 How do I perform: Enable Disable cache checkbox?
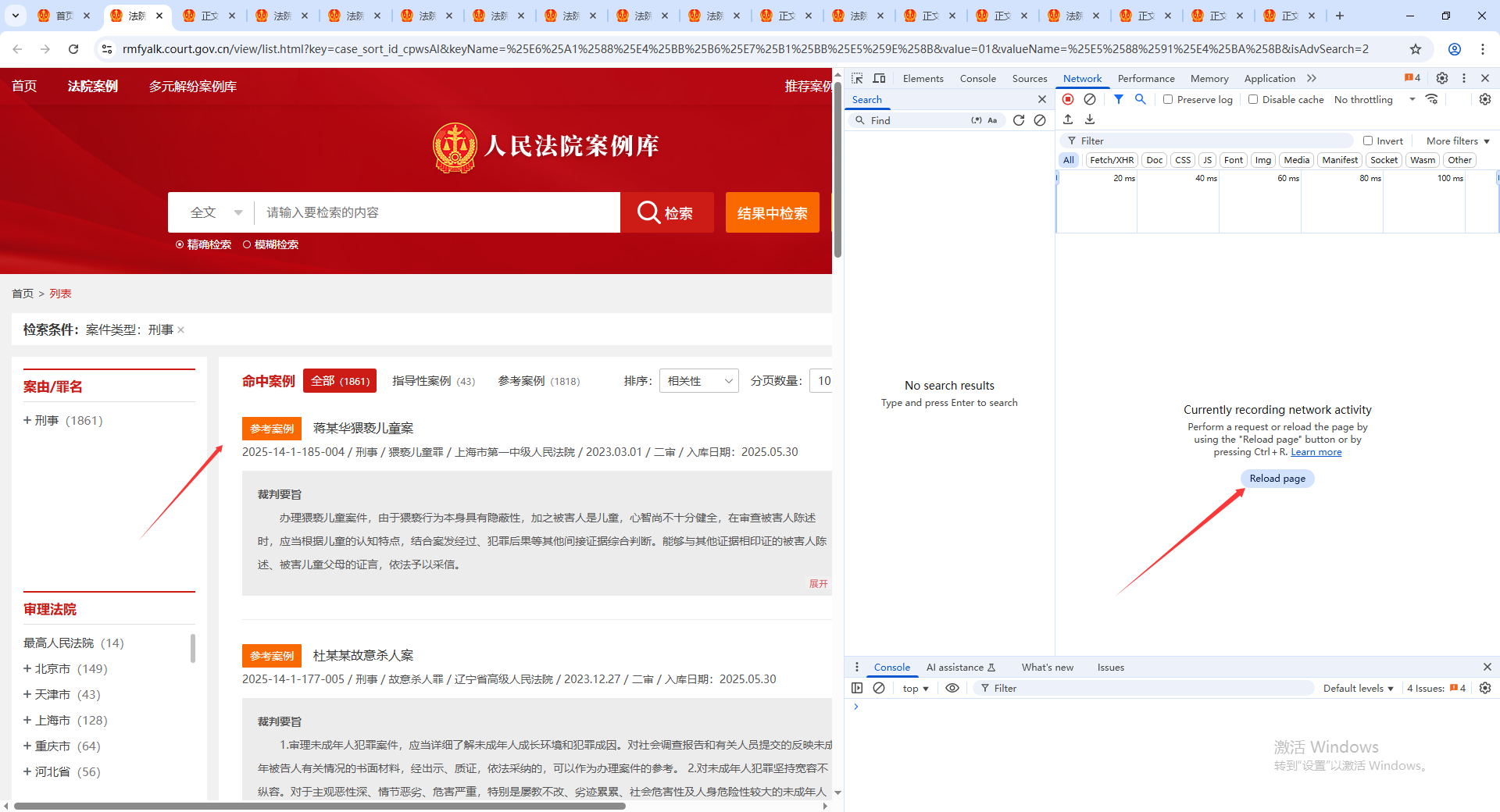(x=1253, y=99)
